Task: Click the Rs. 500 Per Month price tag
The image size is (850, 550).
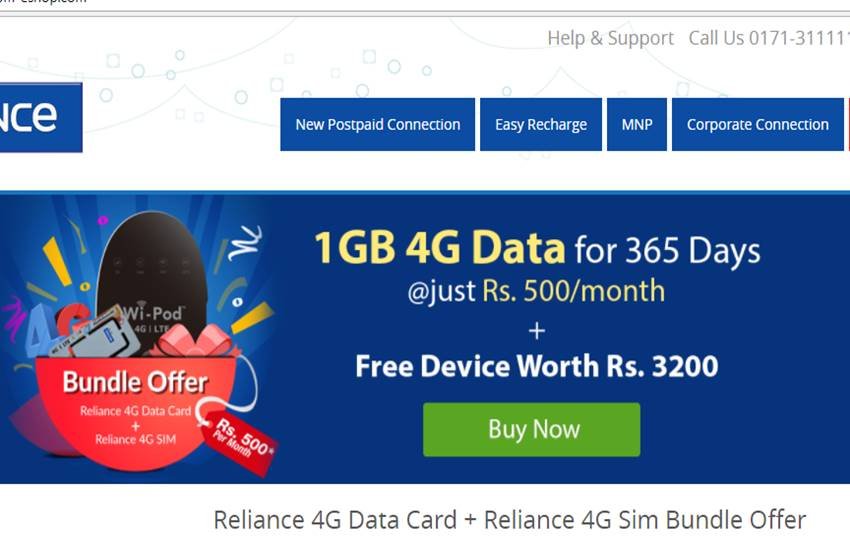Action: click(241, 443)
